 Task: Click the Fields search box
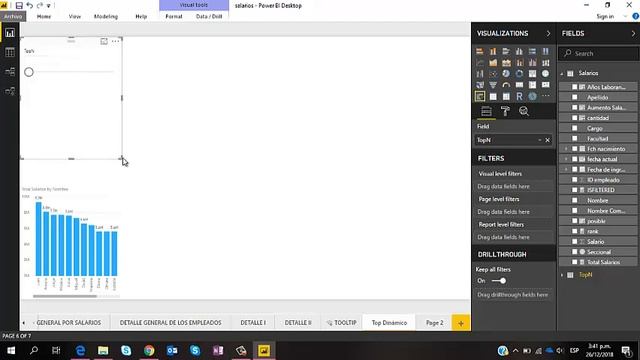tap(600, 53)
